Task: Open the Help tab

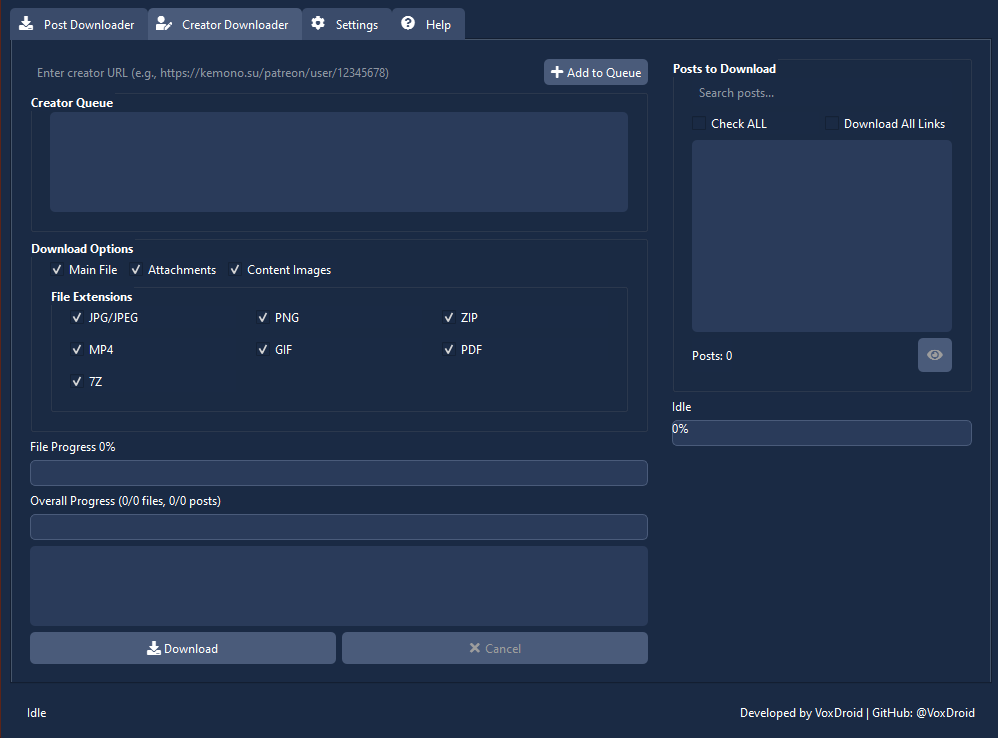Action: [428, 24]
